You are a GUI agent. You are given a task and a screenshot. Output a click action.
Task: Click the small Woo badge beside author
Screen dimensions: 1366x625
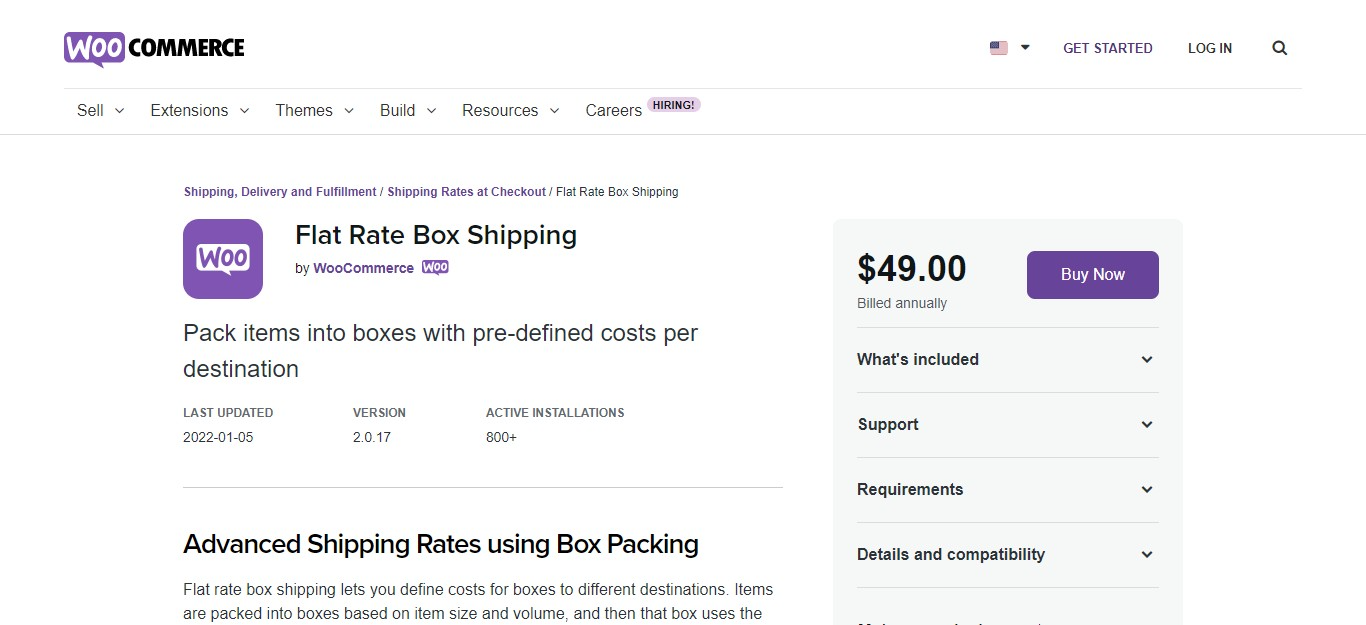(x=435, y=268)
